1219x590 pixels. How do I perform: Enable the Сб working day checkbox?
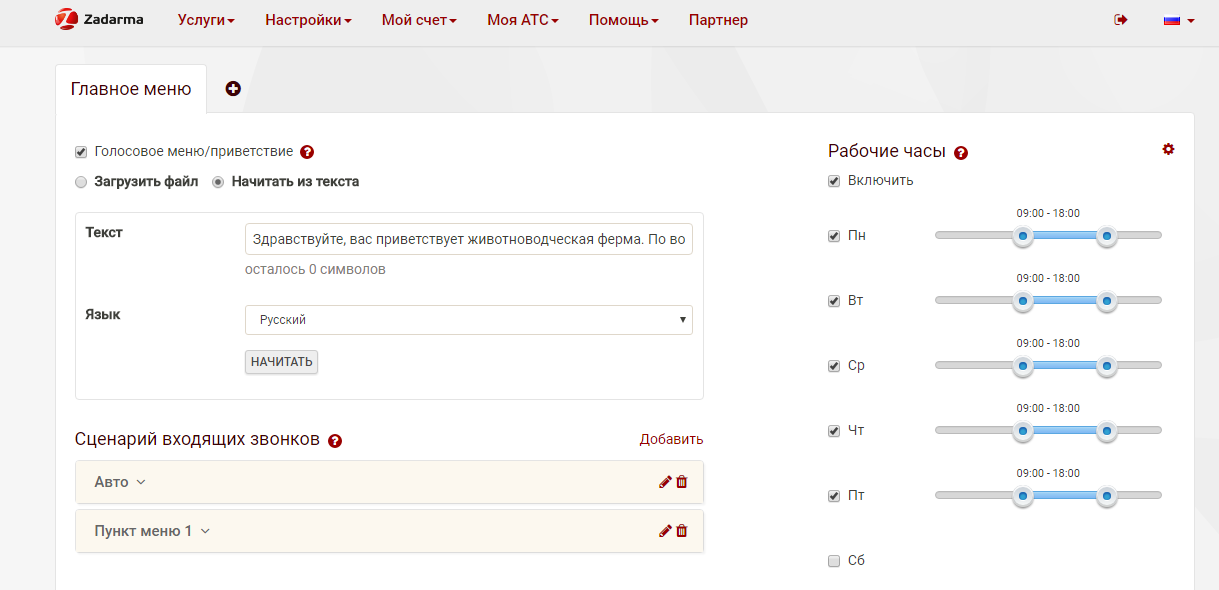pos(834,561)
